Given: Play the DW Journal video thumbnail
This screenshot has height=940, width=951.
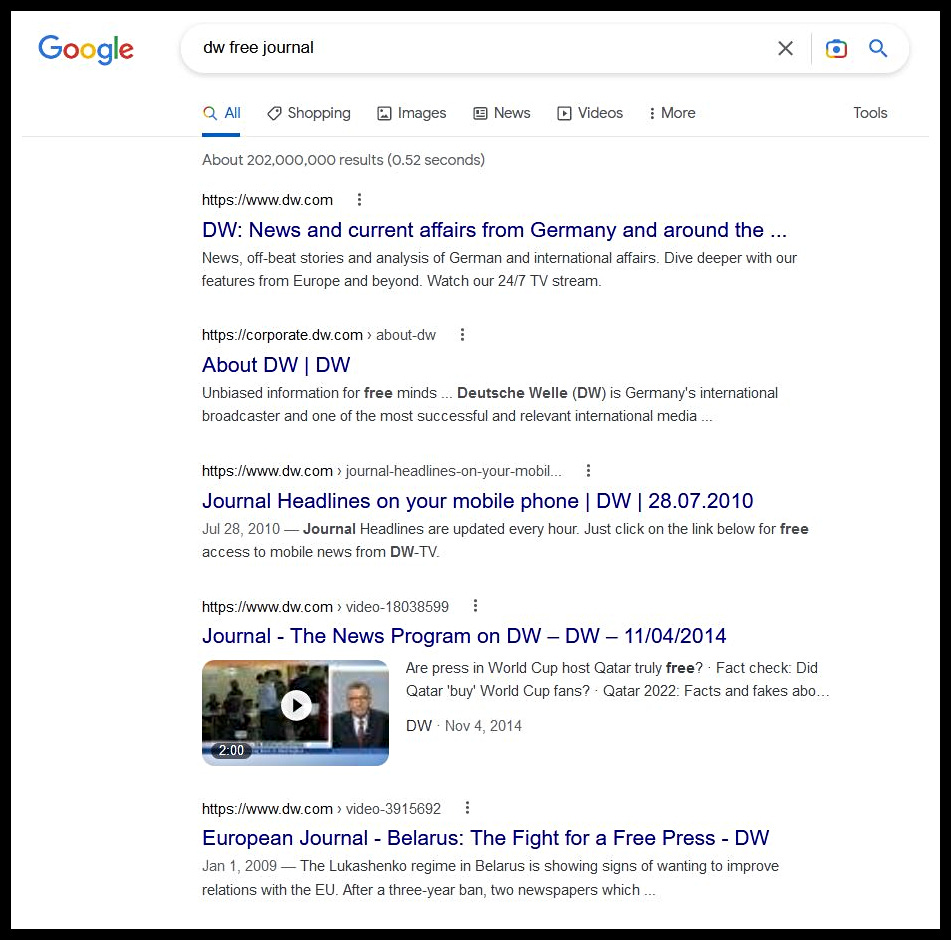Looking at the screenshot, I should (x=295, y=712).
